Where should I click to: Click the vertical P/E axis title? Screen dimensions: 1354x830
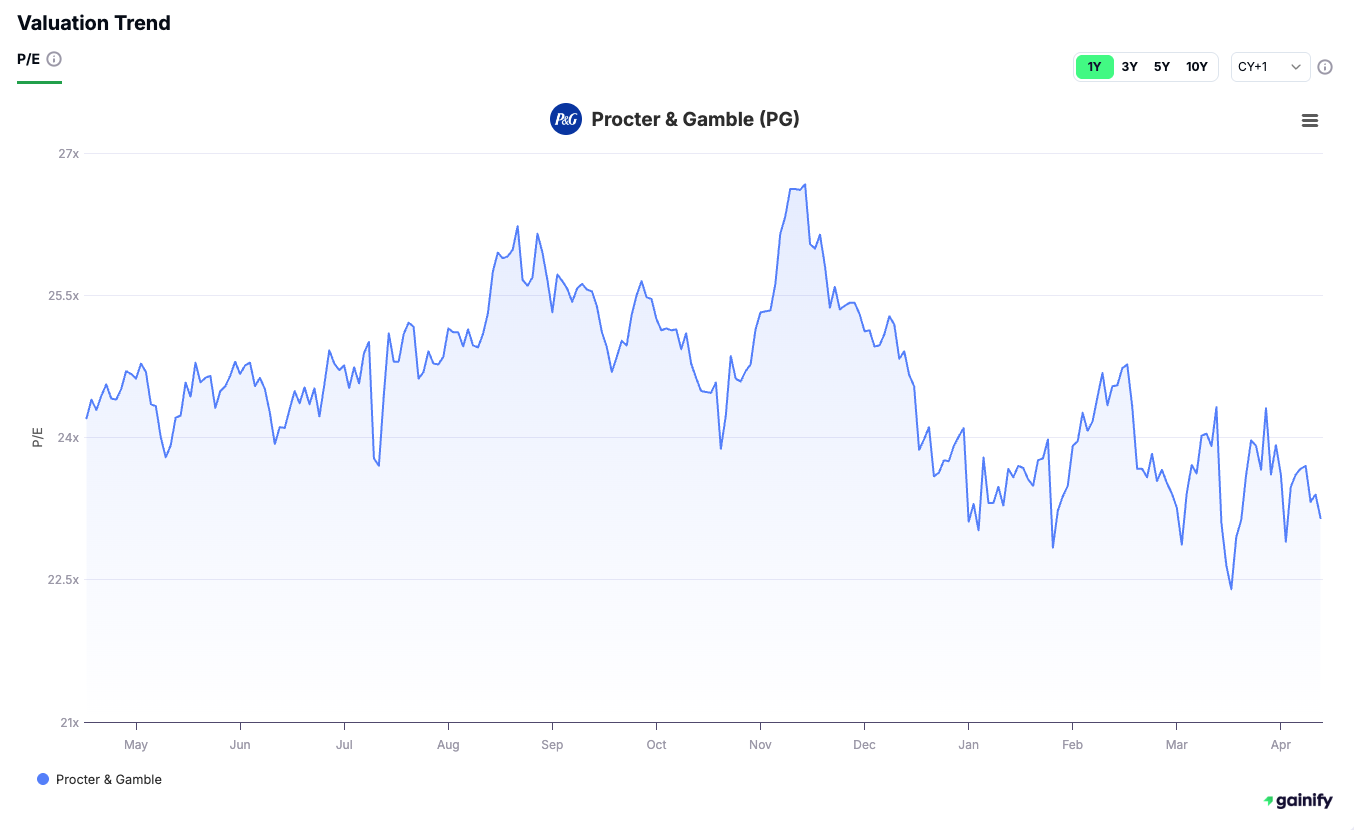[38, 437]
